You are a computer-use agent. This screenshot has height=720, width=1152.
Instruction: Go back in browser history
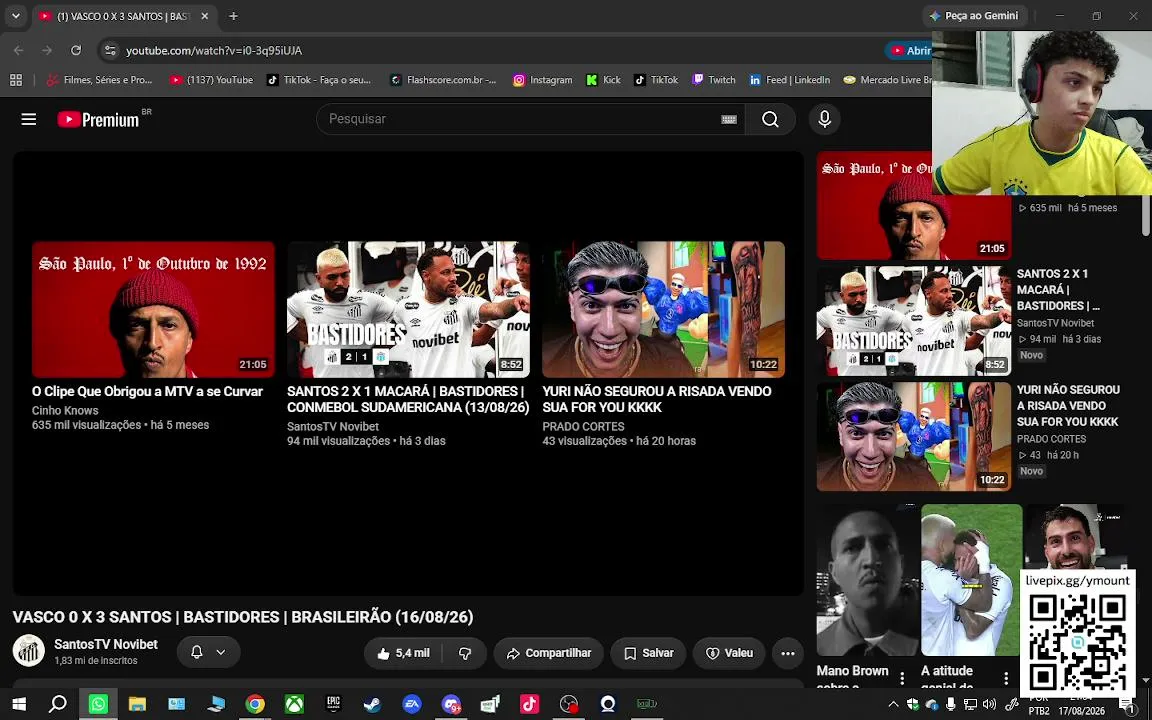18,50
